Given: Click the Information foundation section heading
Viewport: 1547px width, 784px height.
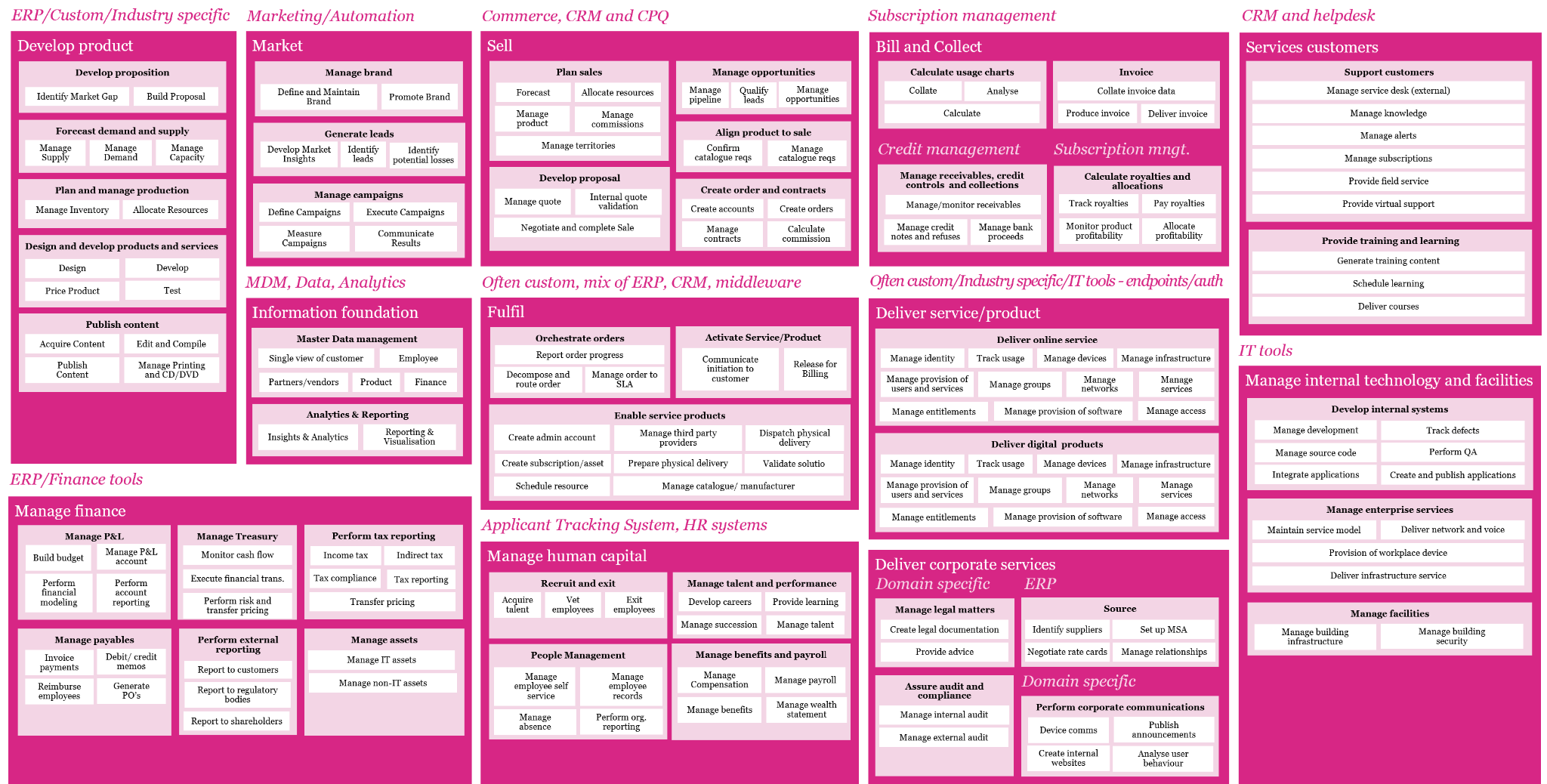Looking at the screenshot, I should click(335, 313).
